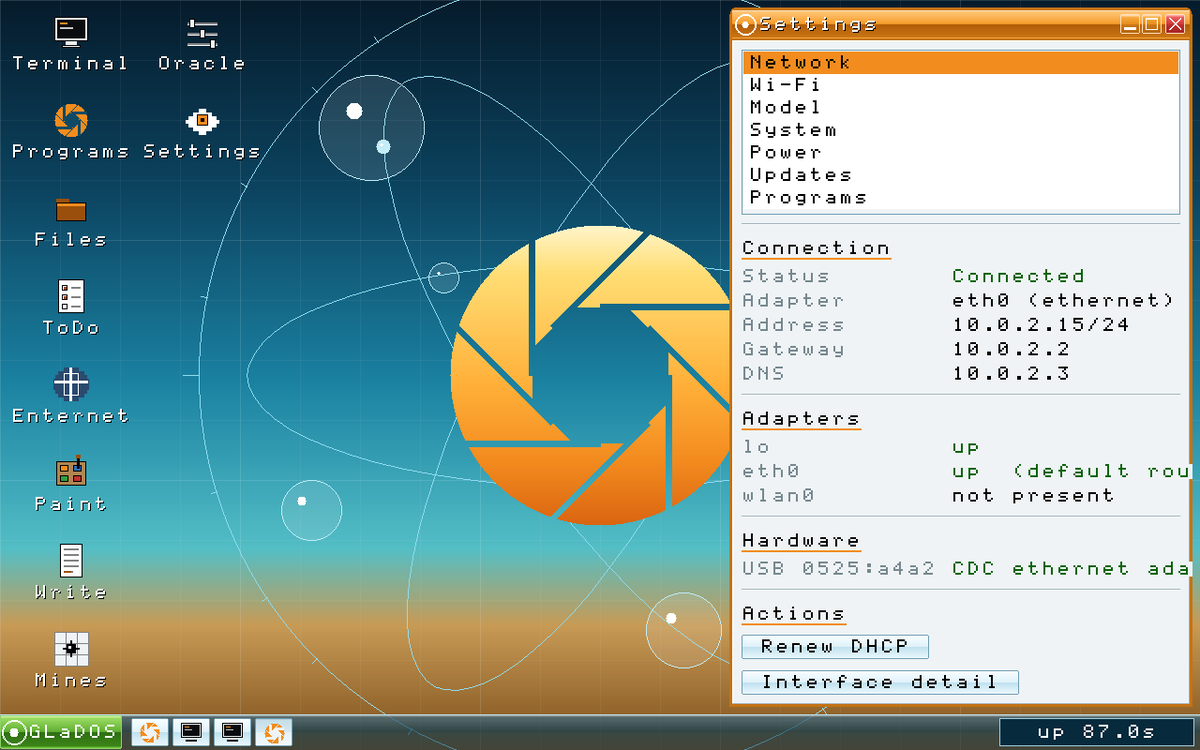The image size is (1200, 750).
Task: Maximize the Settings window
Action: [x=1152, y=24]
